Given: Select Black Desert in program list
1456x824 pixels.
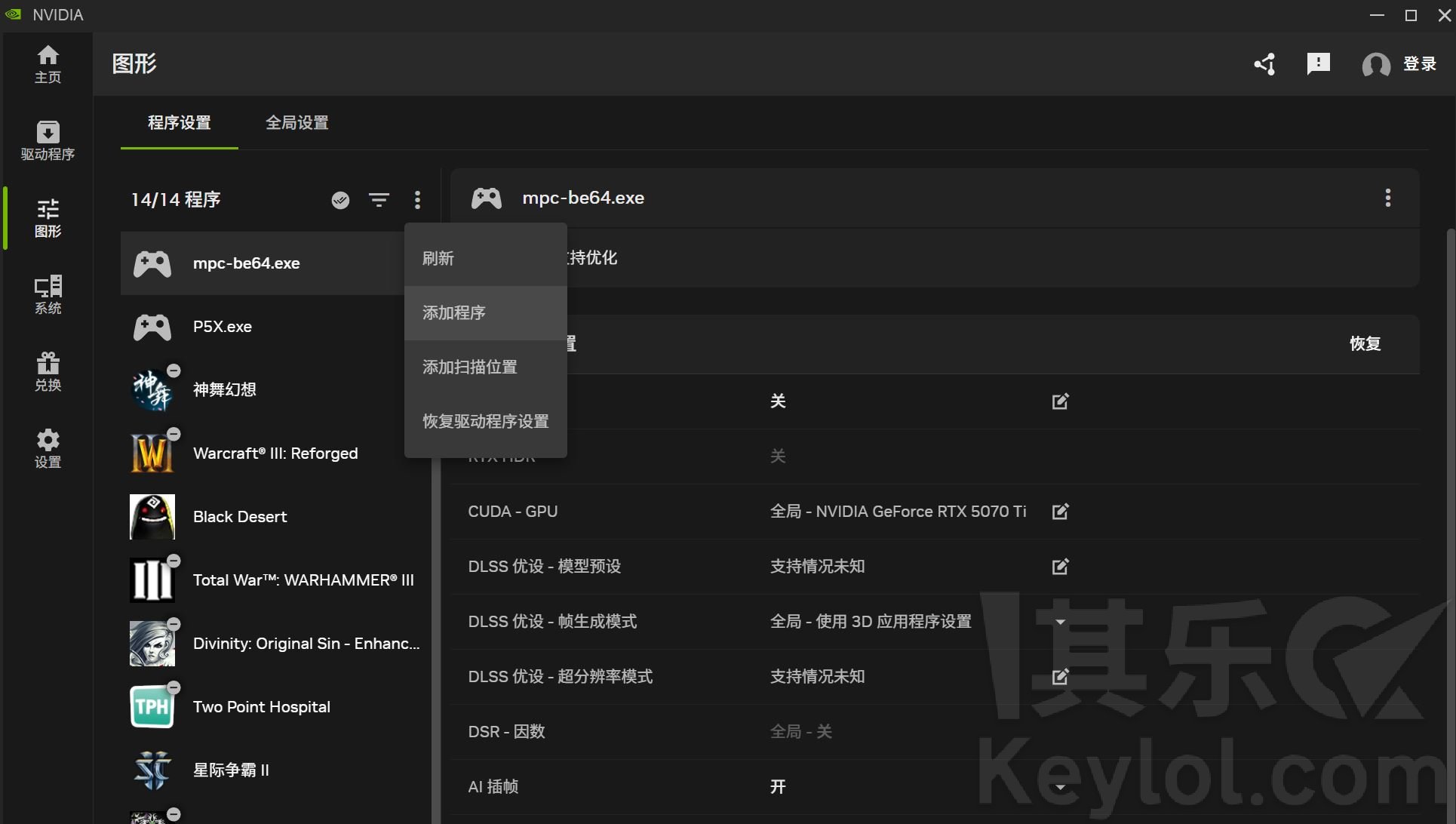Looking at the screenshot, I should (x=240, y=517).
